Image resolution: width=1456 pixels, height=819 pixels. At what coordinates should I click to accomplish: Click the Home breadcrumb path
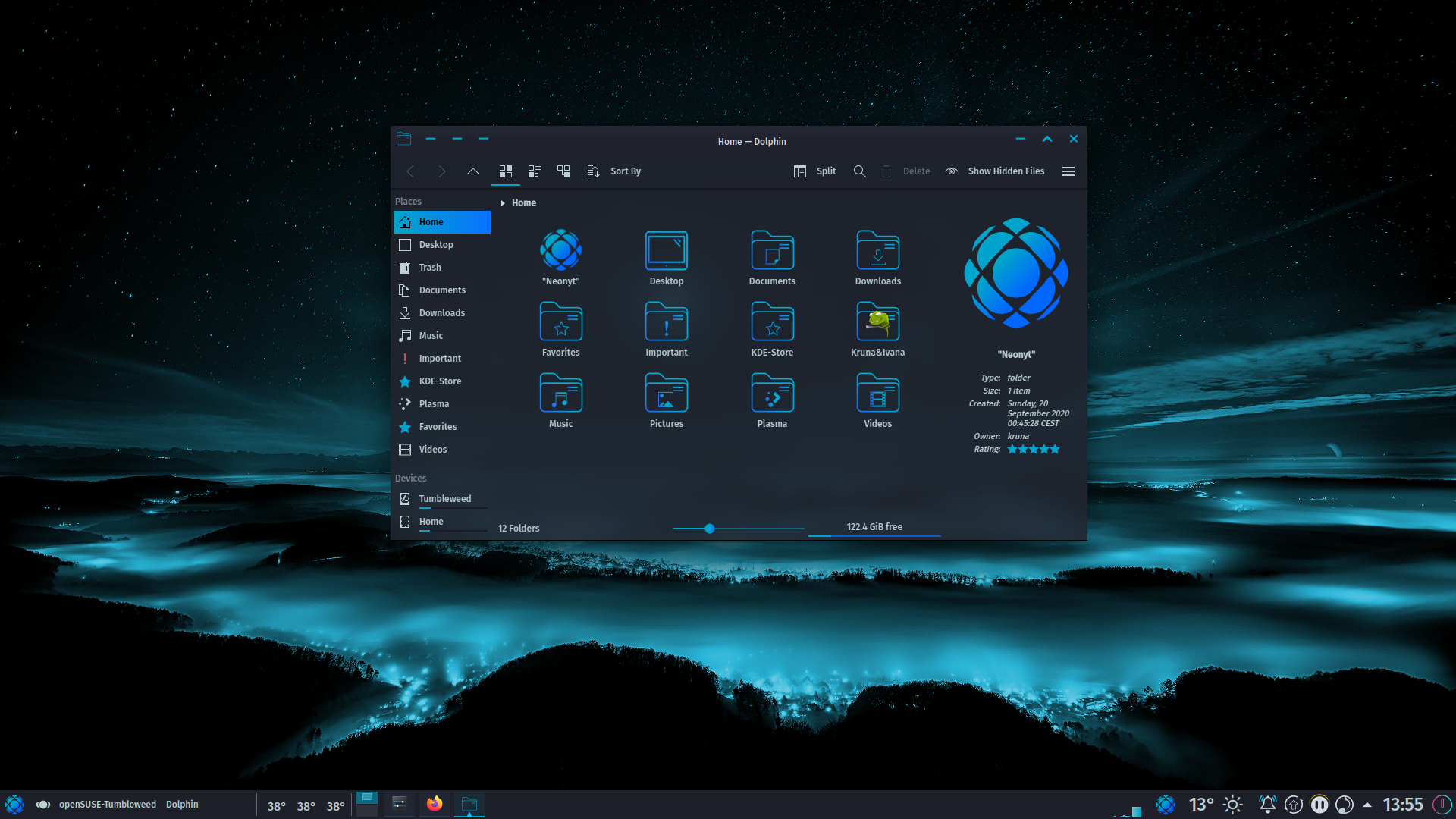point(524,203)
